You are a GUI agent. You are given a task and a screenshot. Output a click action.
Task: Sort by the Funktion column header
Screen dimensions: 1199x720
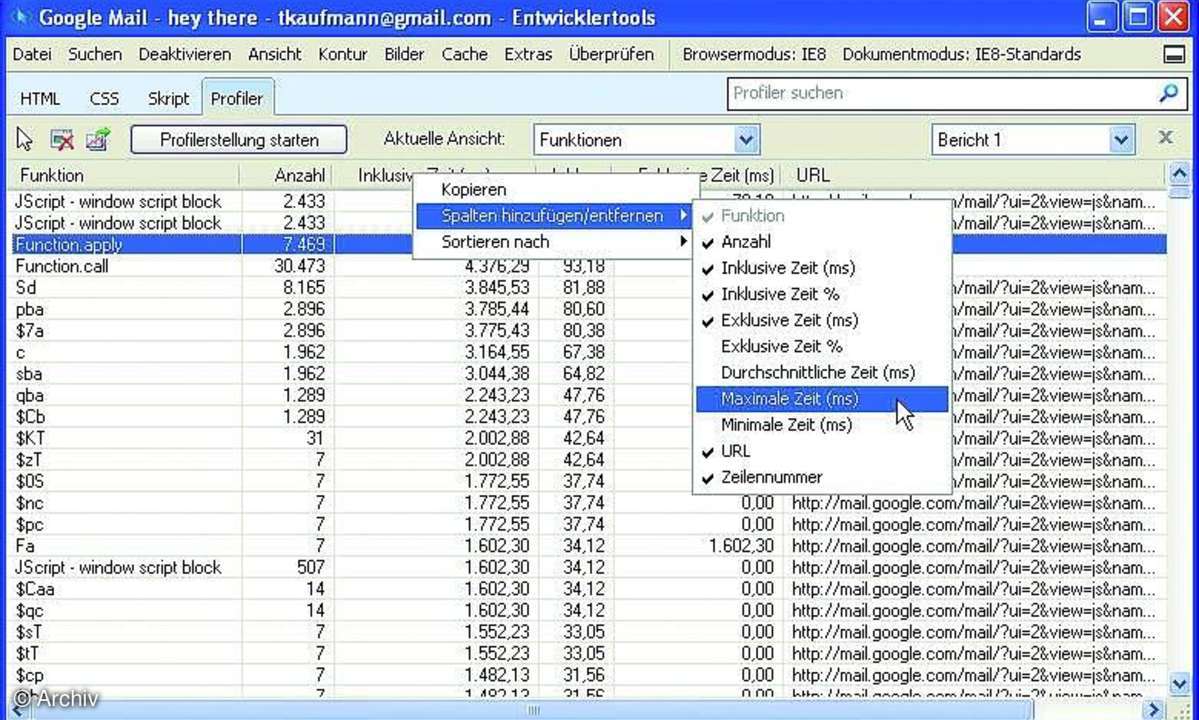[x=125, y=175]
